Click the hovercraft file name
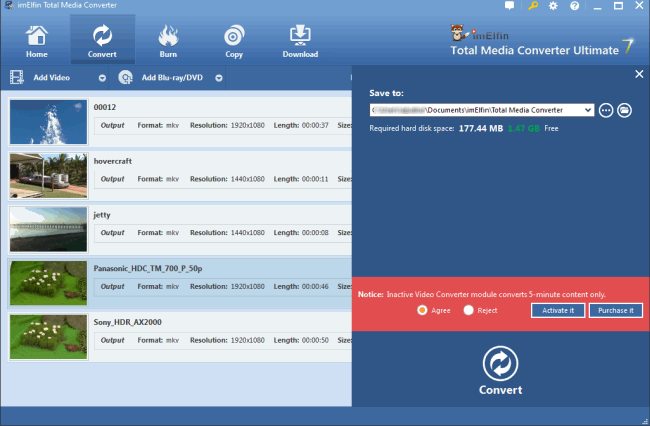 click(113, 161)
